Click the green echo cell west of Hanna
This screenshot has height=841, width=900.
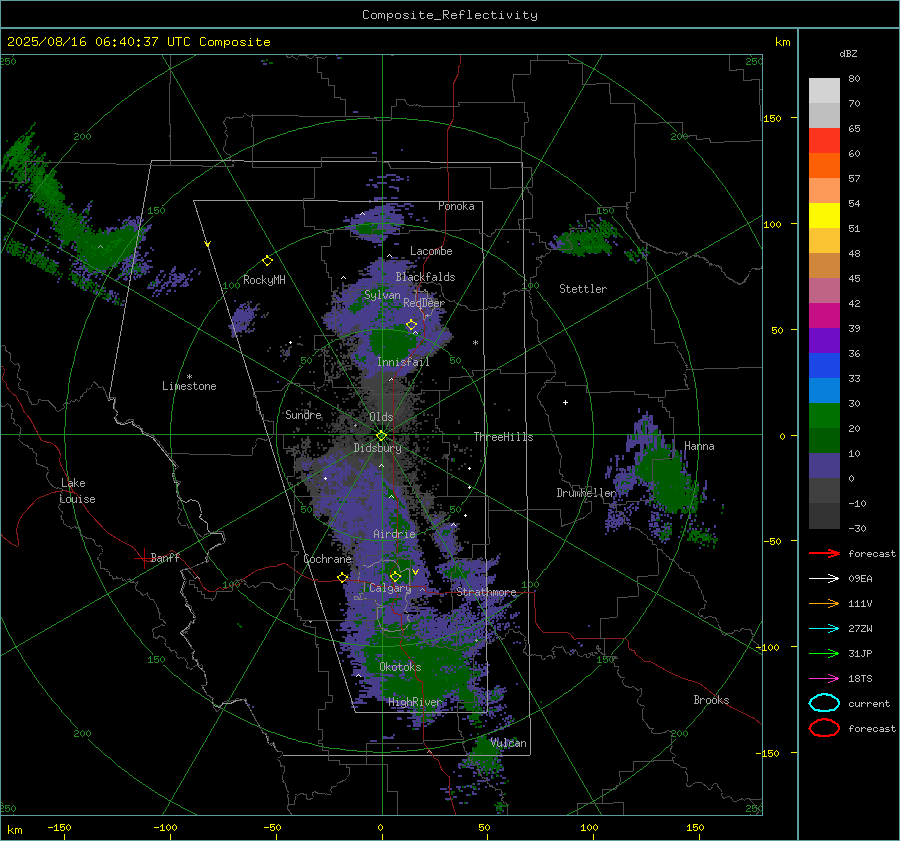point(669,481)
